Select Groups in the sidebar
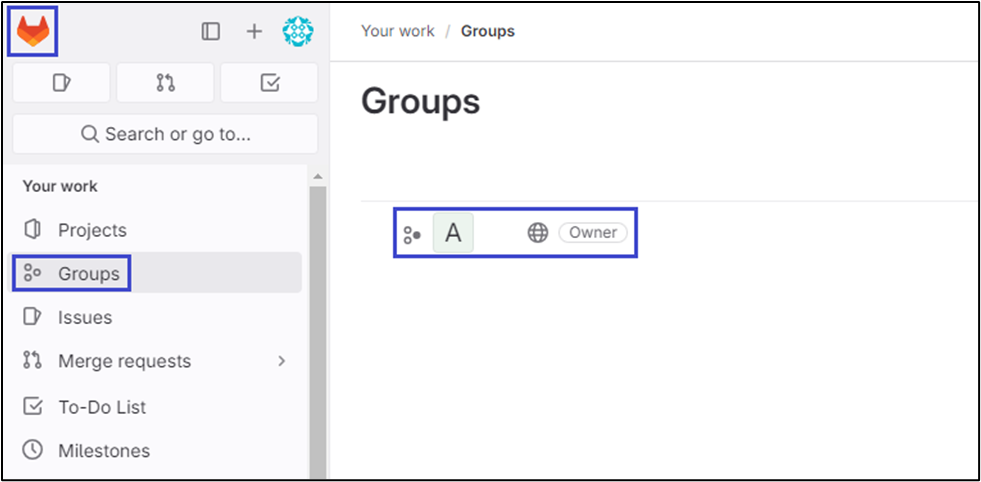The width and height of the screenshot is (981, 482). click(88, 273)
